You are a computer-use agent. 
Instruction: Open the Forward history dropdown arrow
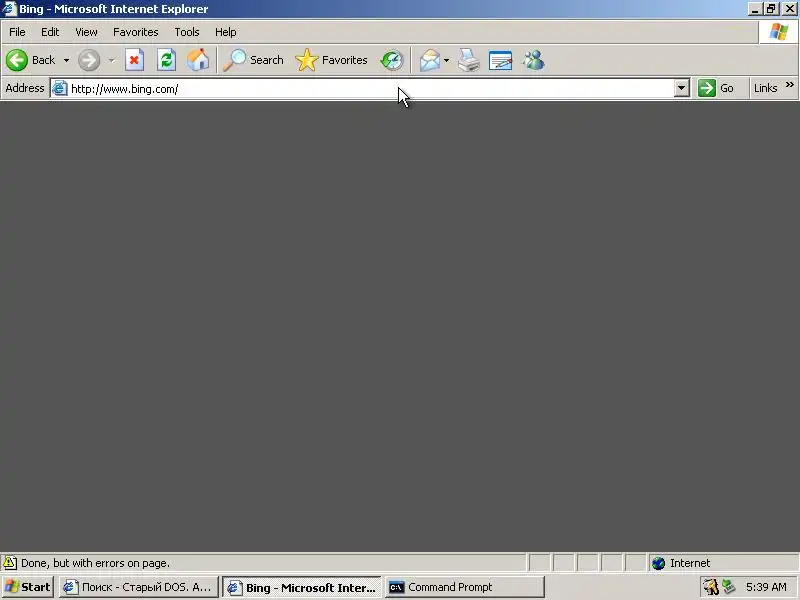tap(111, 60)
